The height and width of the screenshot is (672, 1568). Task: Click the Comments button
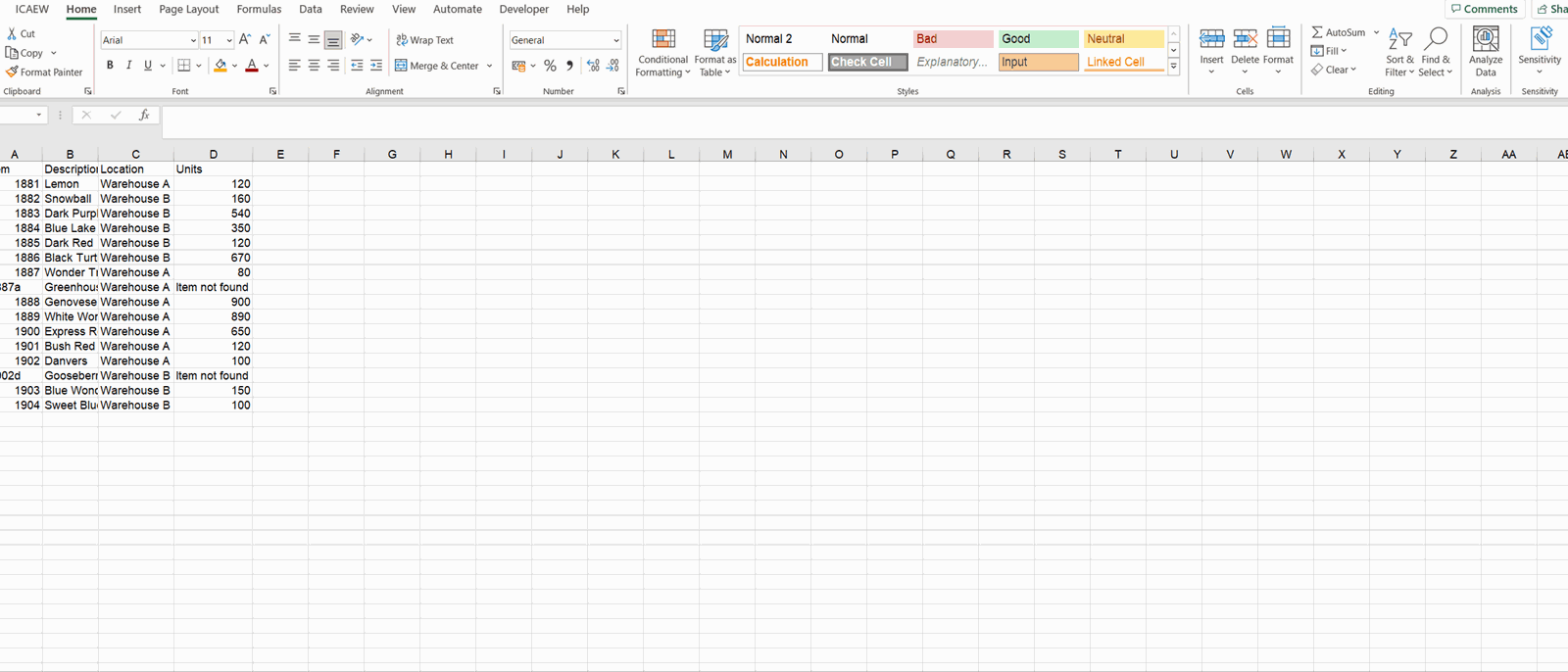1484,9
